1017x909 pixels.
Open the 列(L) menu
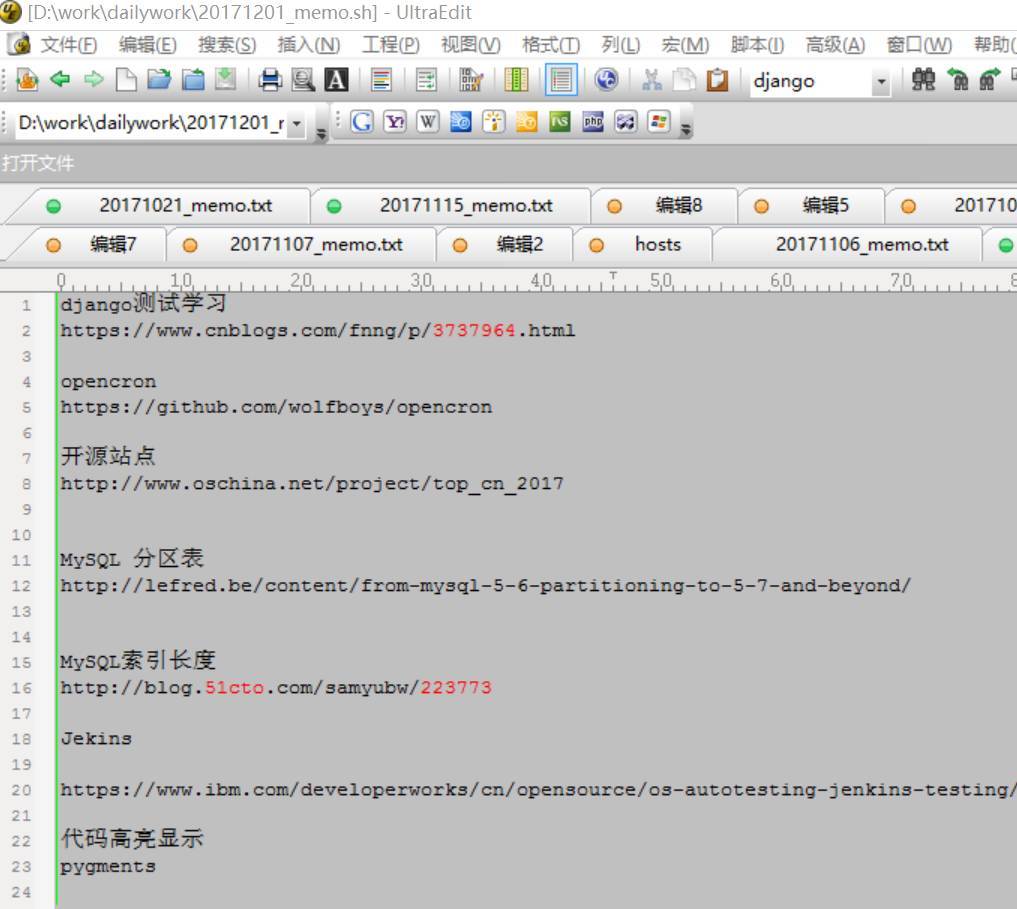pyautogui.click(x=621, y=45)
